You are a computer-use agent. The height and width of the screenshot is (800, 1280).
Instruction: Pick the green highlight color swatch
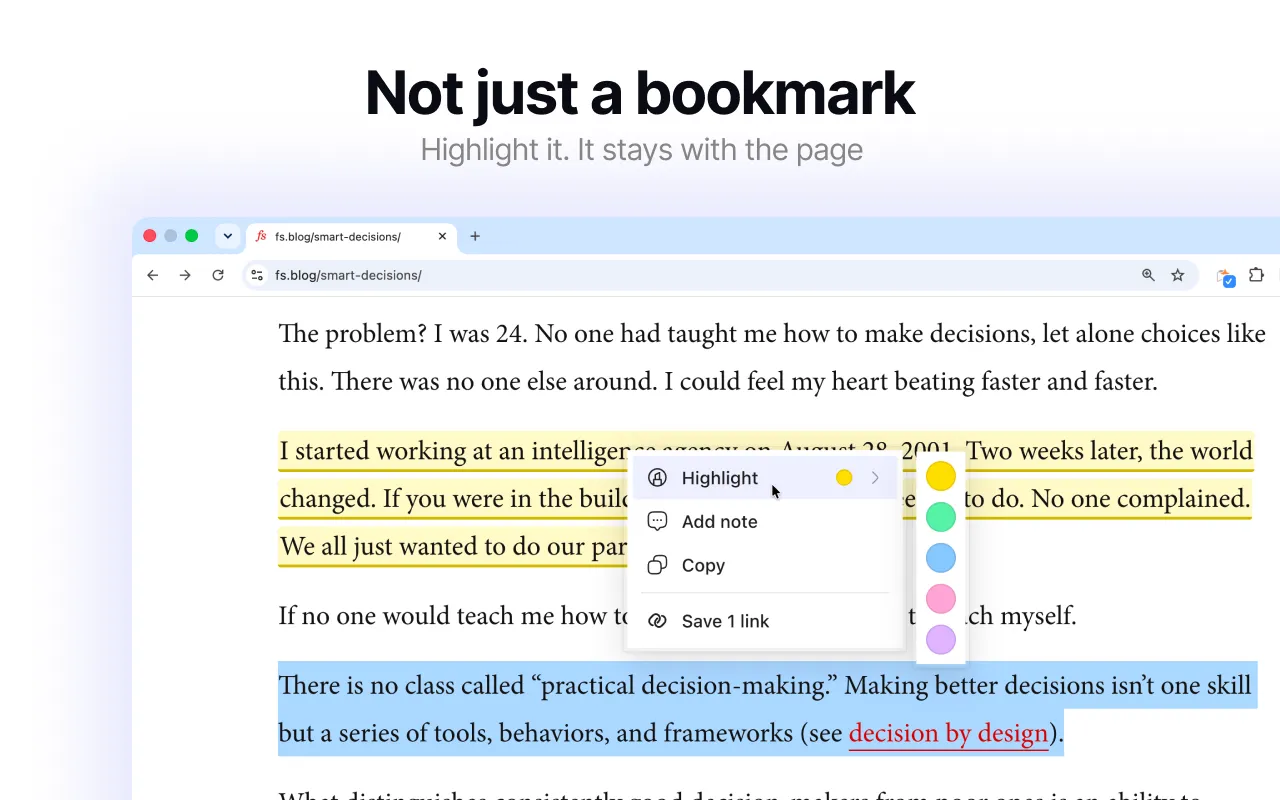tap(941, 517)
